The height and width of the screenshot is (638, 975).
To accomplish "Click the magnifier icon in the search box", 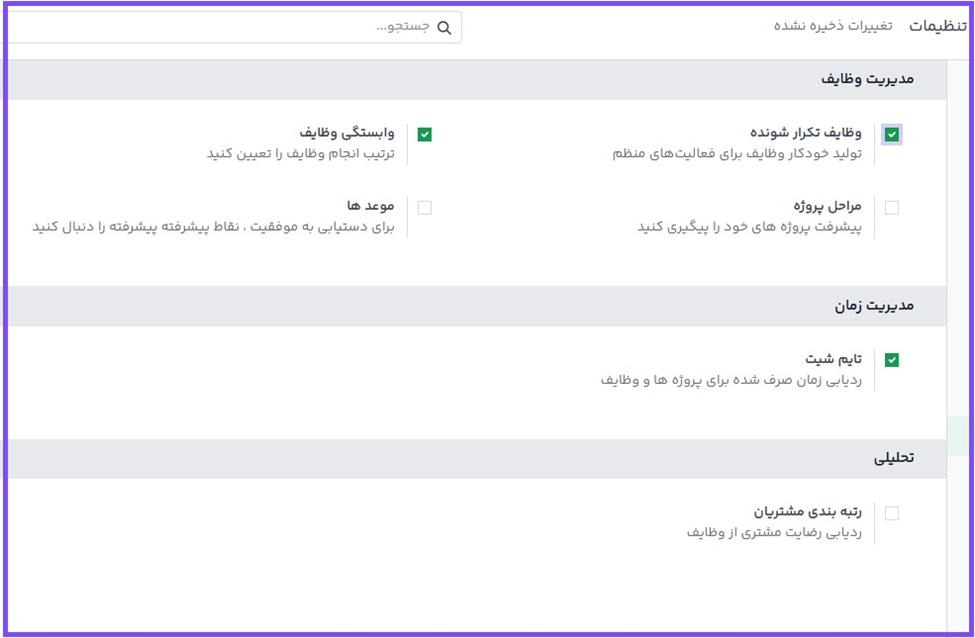I will click(444, 28).
